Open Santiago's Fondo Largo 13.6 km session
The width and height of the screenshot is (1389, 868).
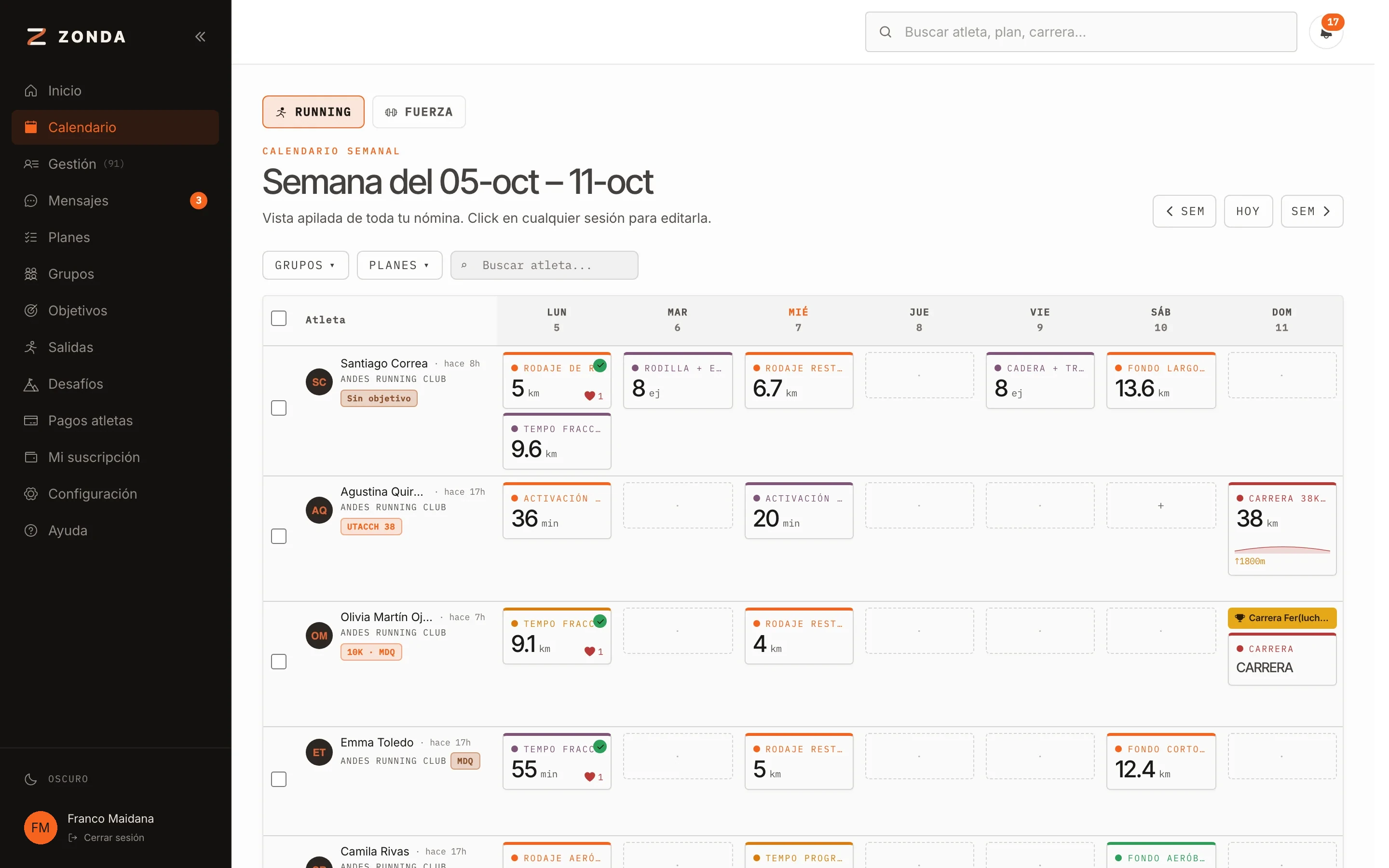point(1160,380)
